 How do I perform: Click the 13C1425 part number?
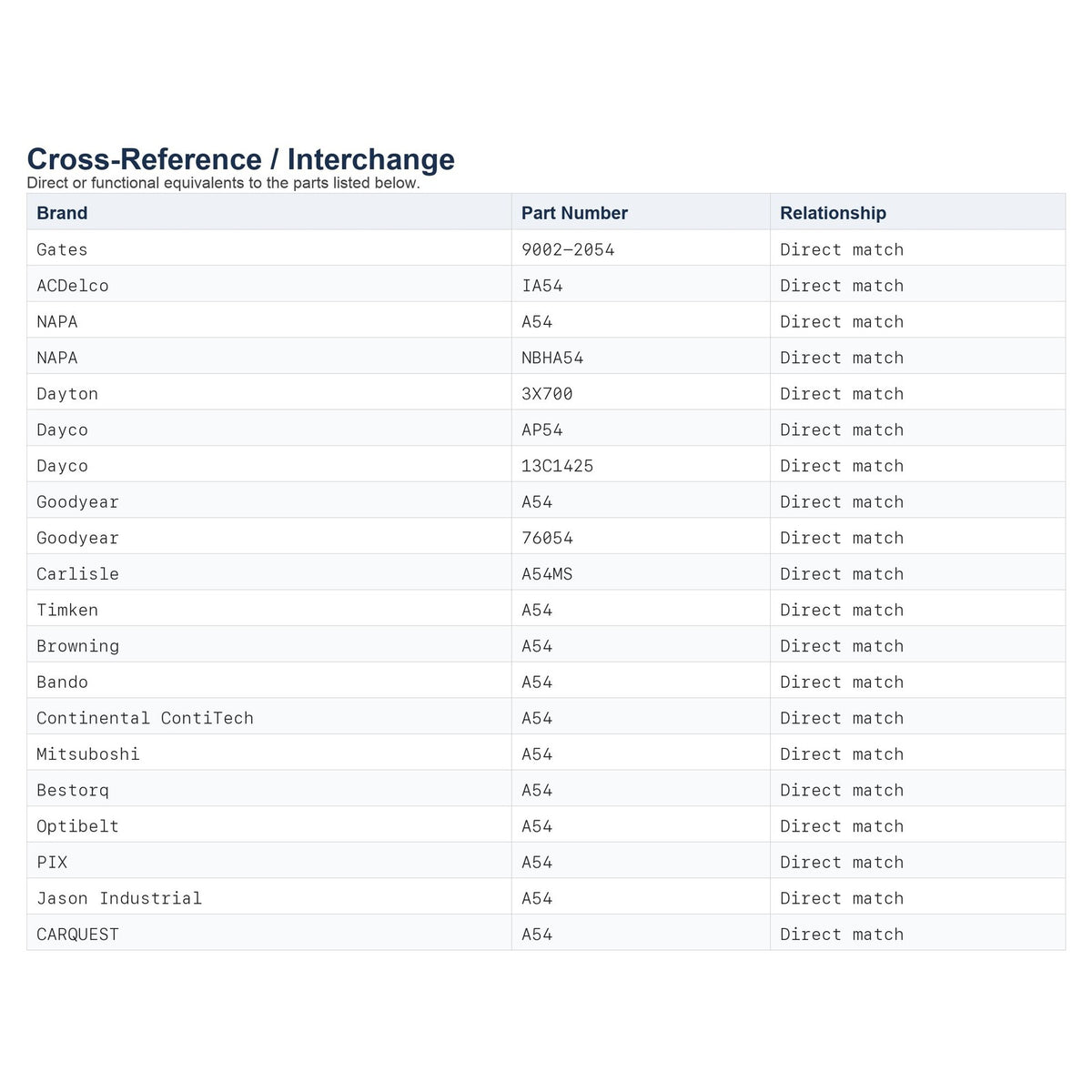click(557, 466)
